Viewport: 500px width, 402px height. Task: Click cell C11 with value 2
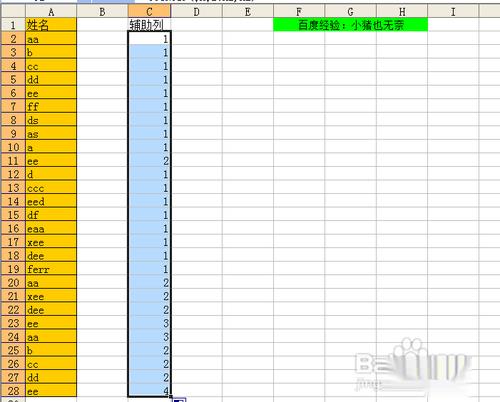[149, 161]
